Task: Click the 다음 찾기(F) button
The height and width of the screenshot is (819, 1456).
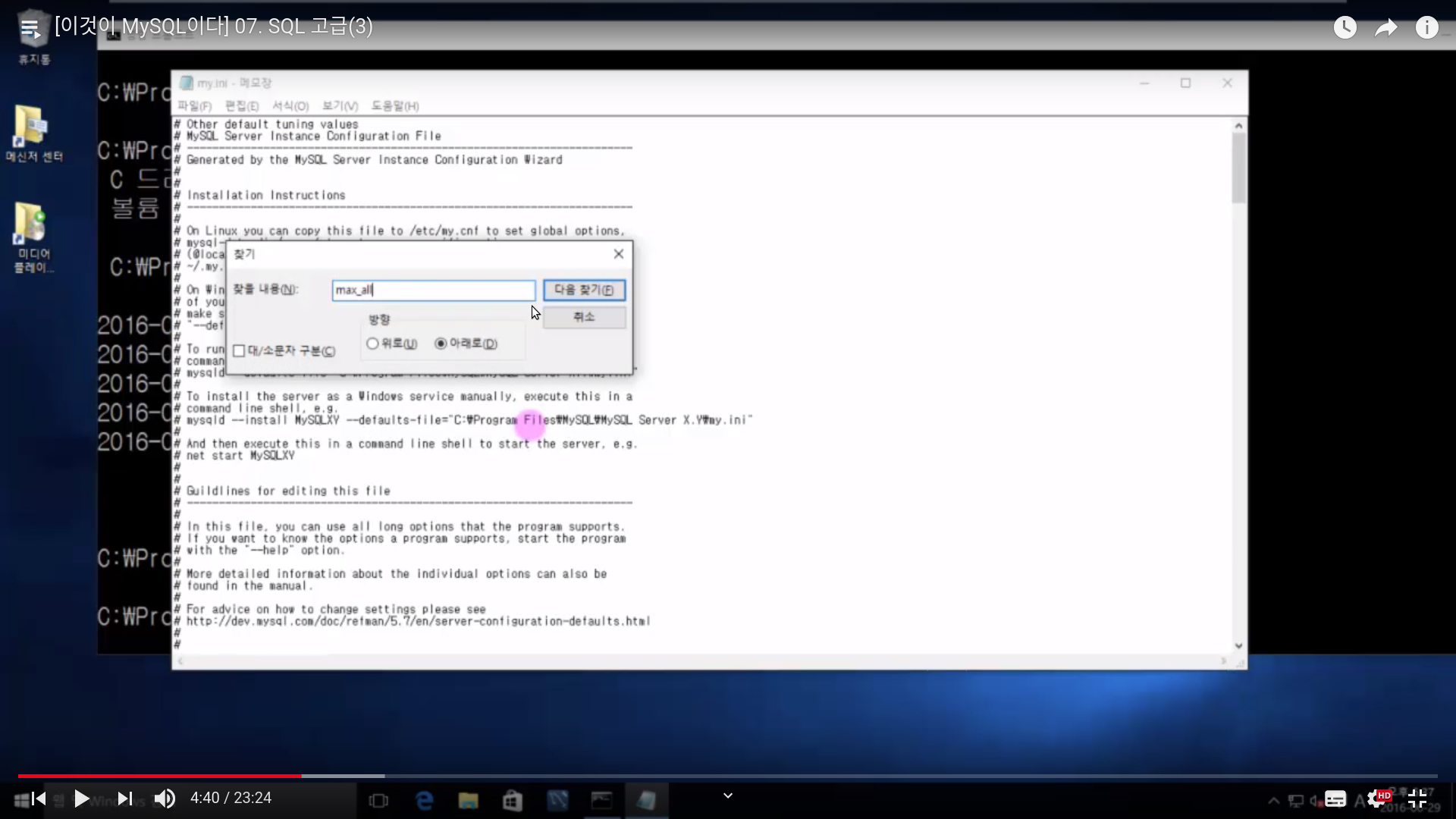Action: coord(584,290)
